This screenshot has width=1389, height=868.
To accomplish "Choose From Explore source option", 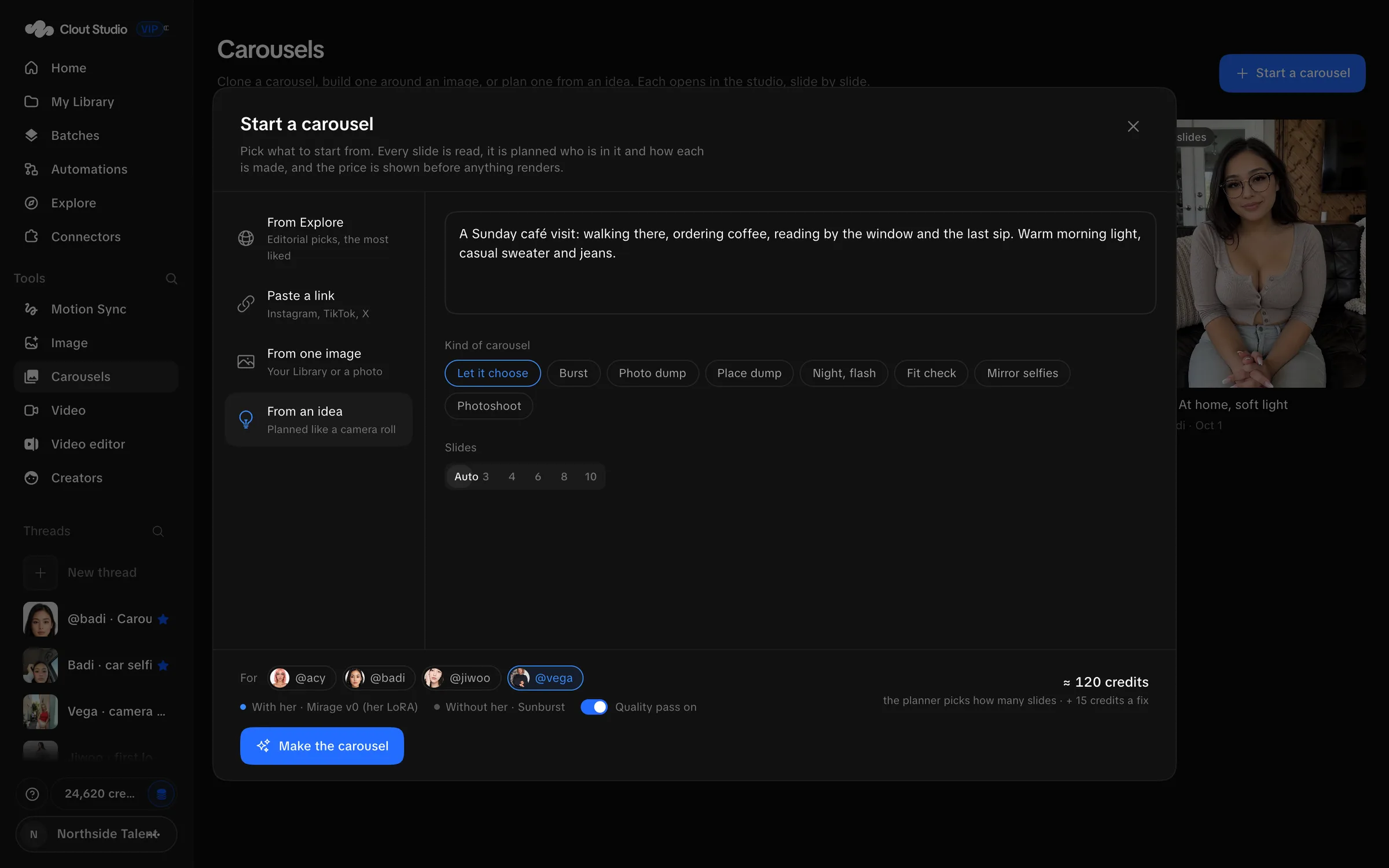I will [x=318, y=238].
